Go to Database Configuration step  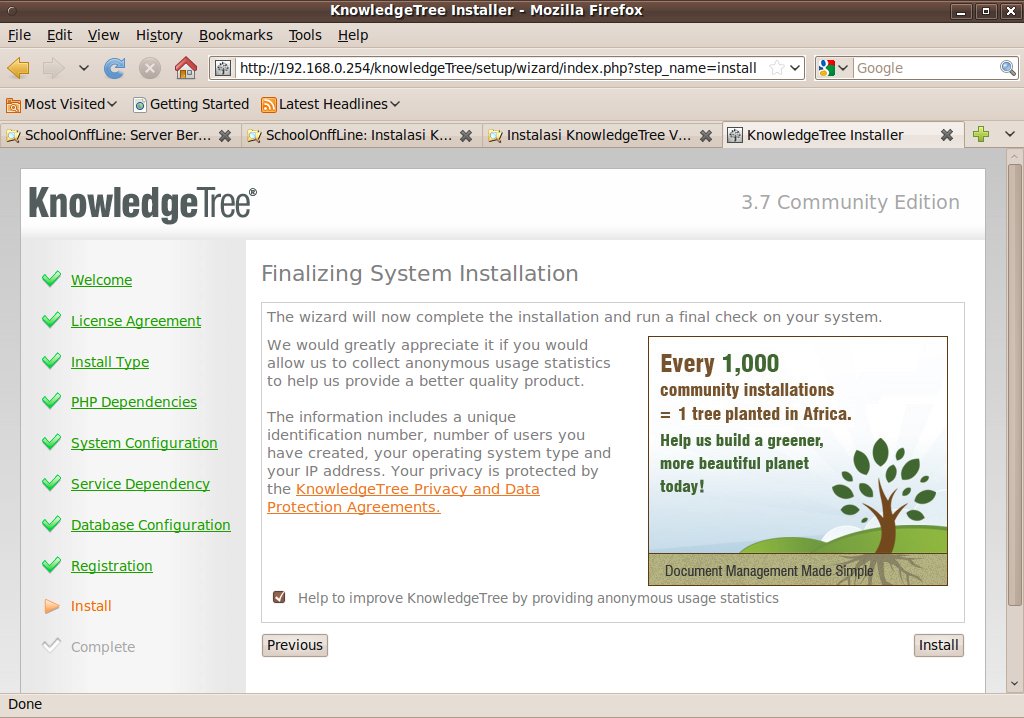coord(150,525)
